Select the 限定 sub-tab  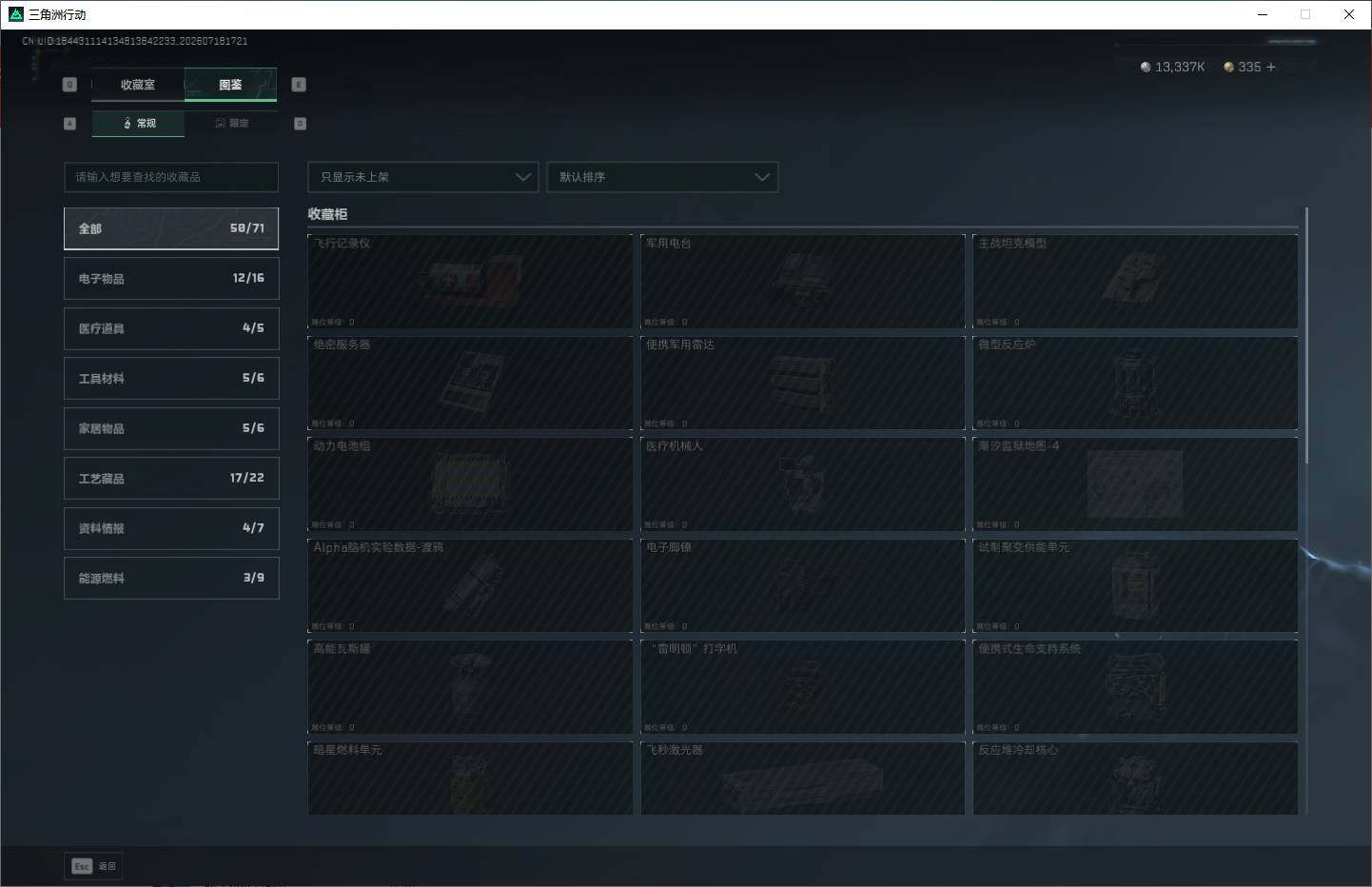pyautogui.click(x=231, y=124)
